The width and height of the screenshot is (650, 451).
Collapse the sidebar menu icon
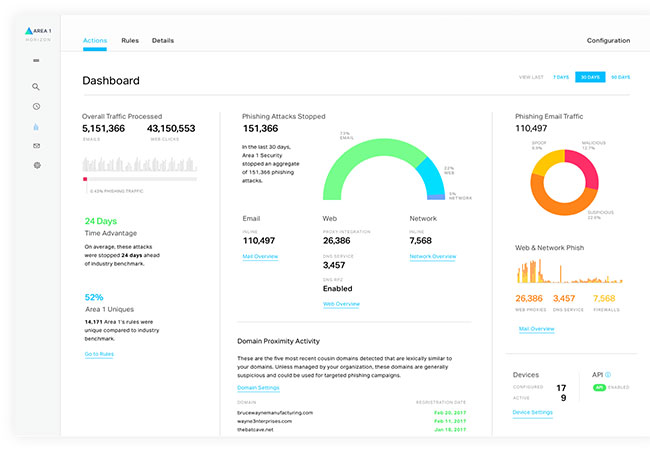36,61
